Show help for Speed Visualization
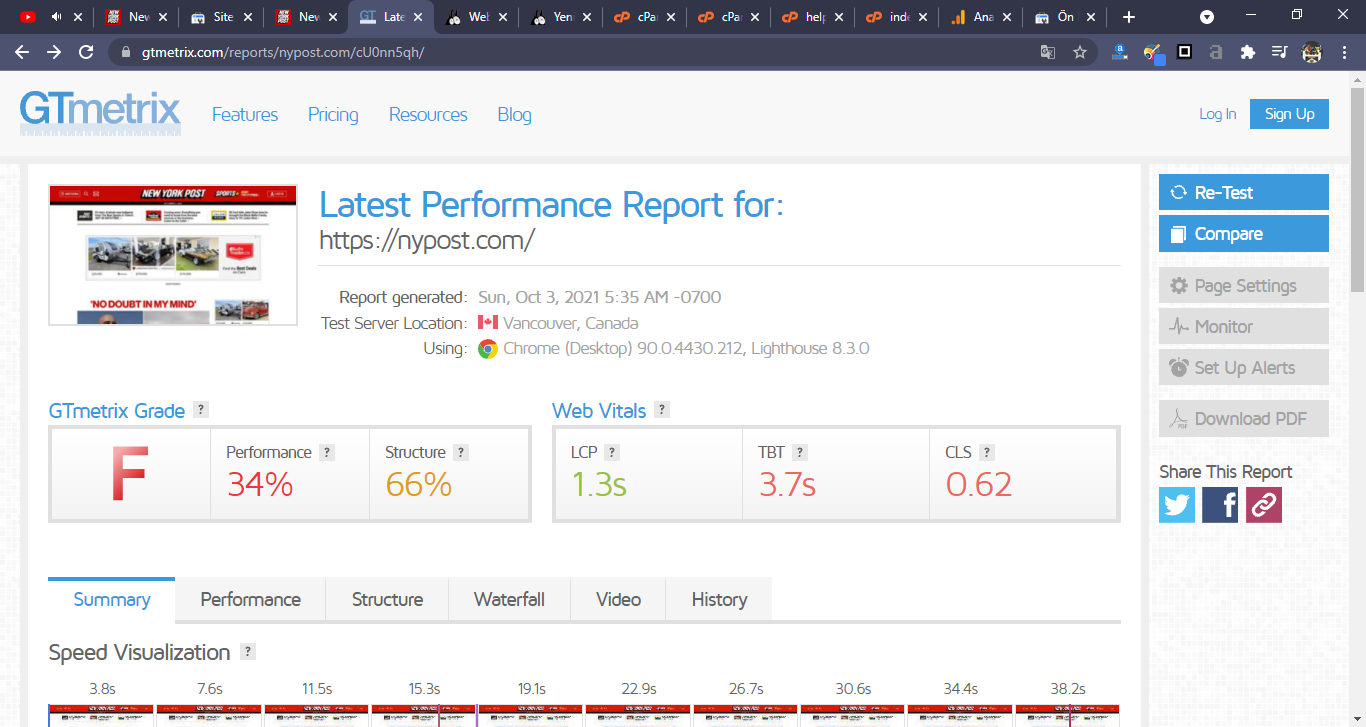Screen dimensions: 1366x727 tap(248, 652)
